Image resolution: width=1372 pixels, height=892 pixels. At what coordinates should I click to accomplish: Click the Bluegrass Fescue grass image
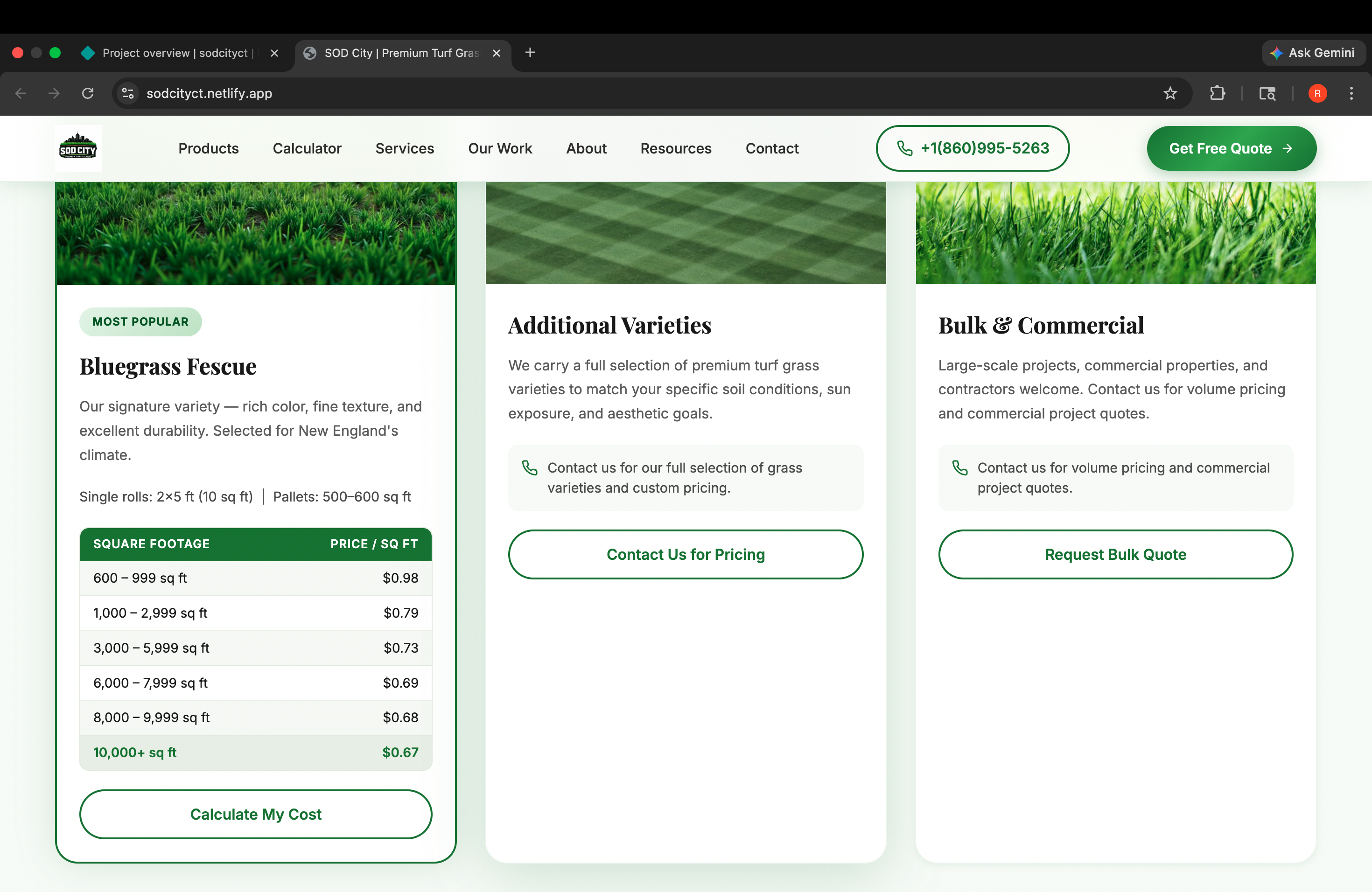pyautogui.click(x=256, y=233)
